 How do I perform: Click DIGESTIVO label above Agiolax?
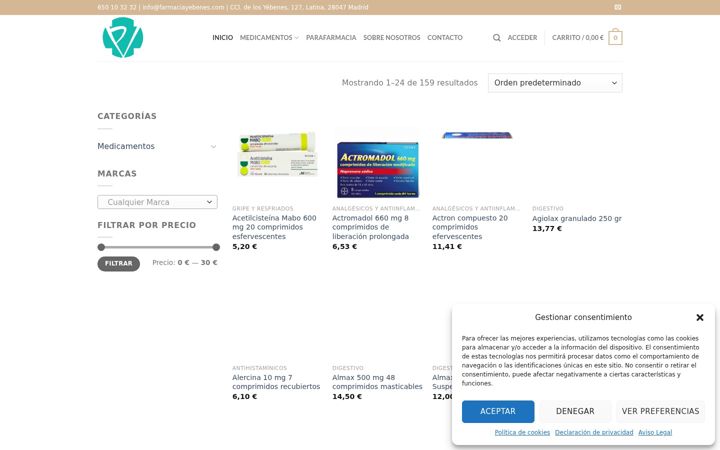tap(547, 208)
